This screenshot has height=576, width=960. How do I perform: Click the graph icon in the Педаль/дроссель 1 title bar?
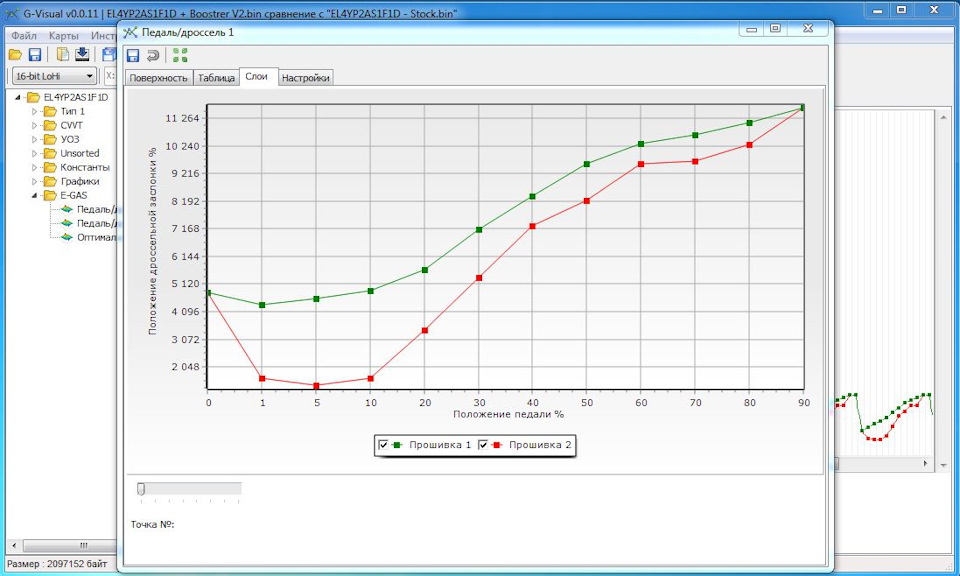click(x=130, y=32)
